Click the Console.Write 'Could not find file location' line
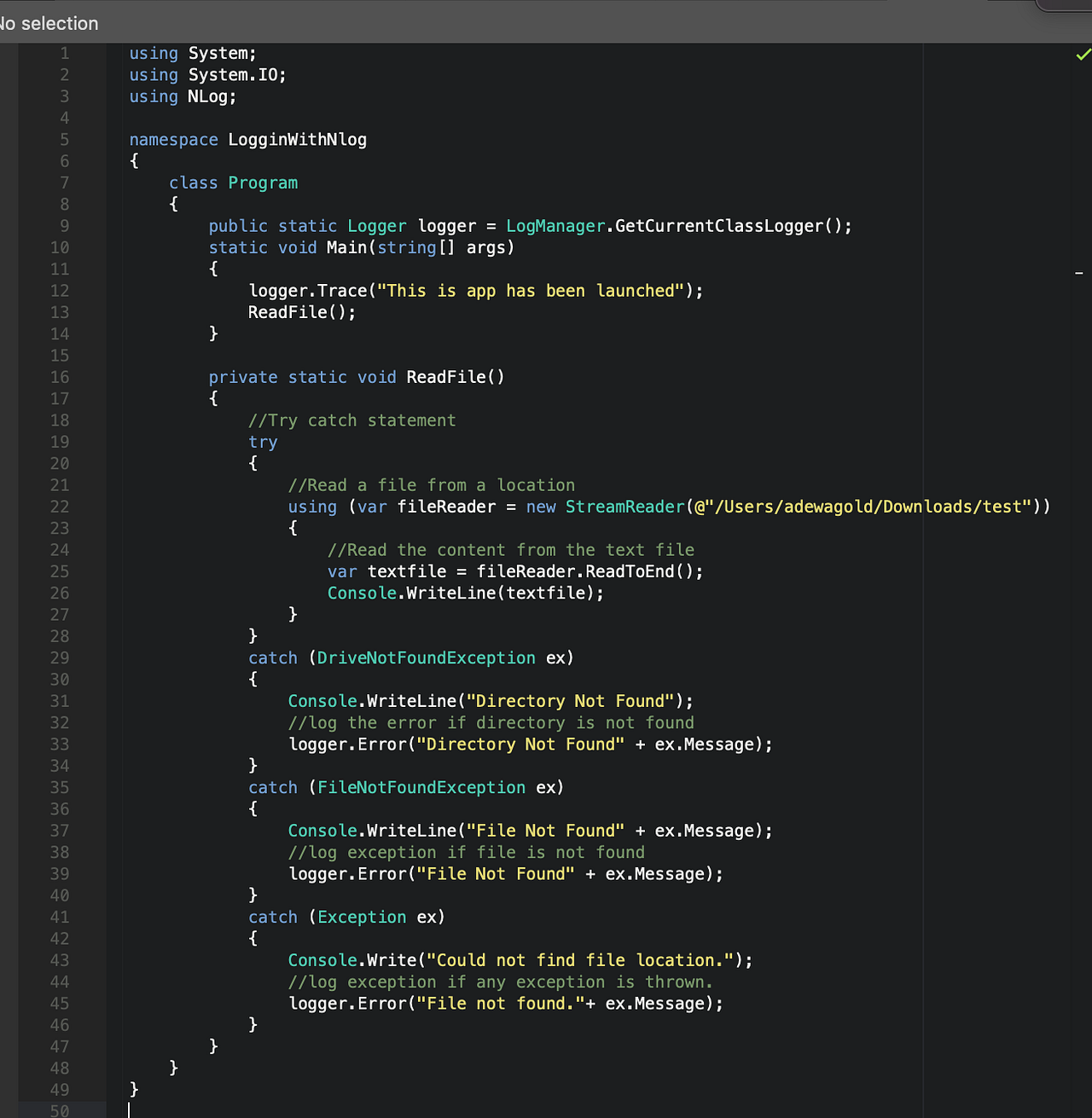The width and height of the screenshot is (1092, 1118). point(520,959)
